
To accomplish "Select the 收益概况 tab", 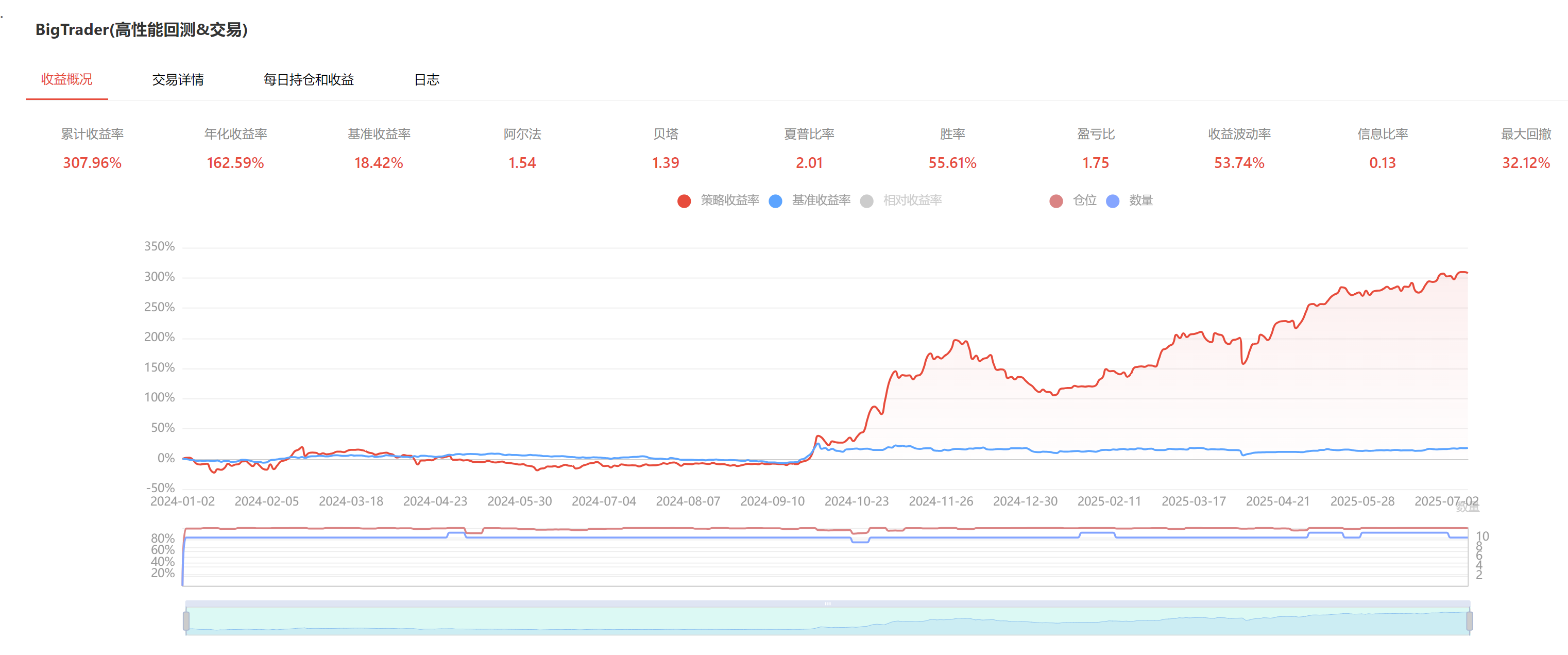I will point(67,80).
